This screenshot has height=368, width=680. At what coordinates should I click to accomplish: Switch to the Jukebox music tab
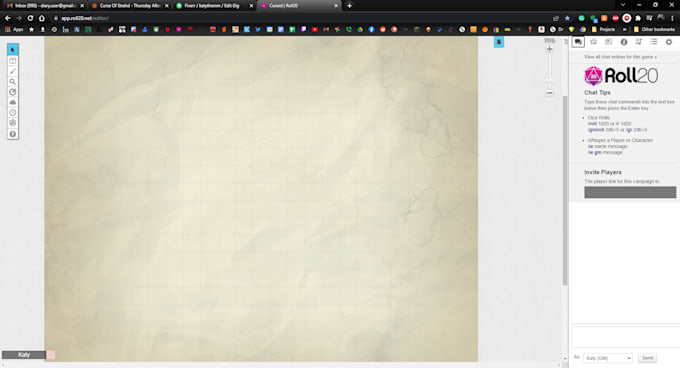coord(639,42)
